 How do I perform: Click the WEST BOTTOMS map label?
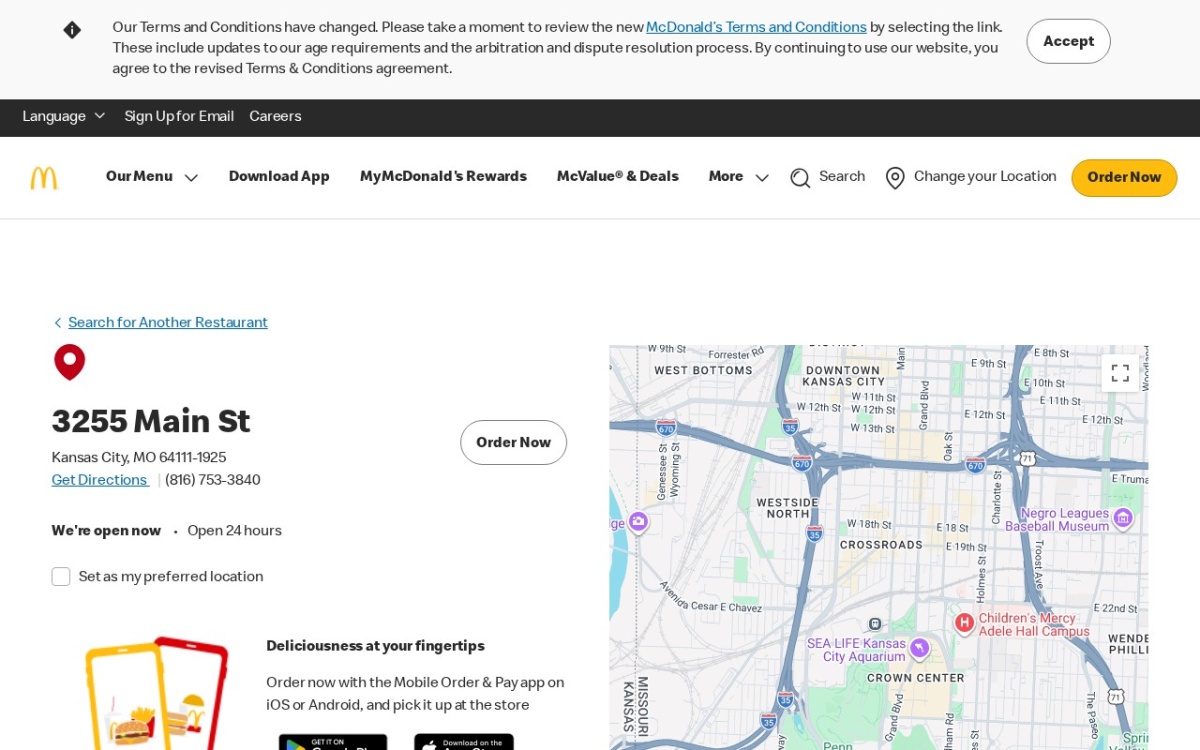(703, 370)
